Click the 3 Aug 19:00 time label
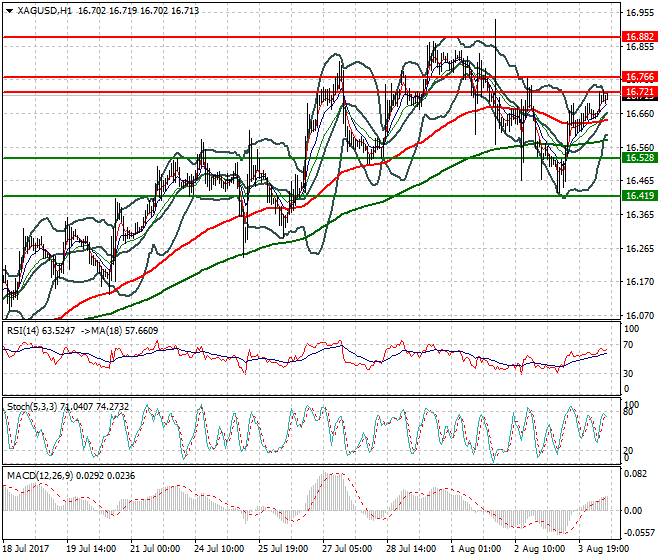Screen dimensions: 660x560 click(x=604, y=549)
